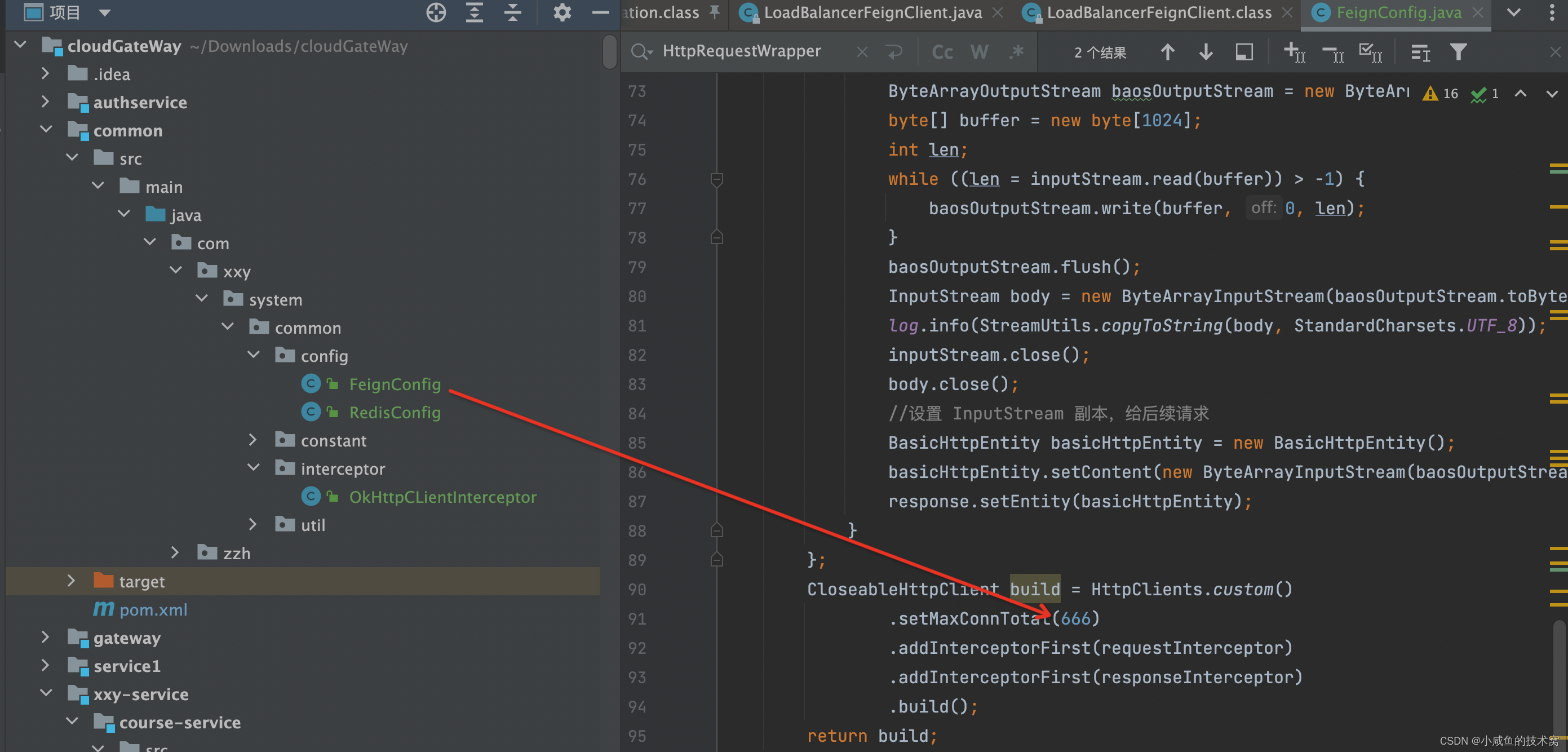Open search history magnifier in find bar

(641, 52)
